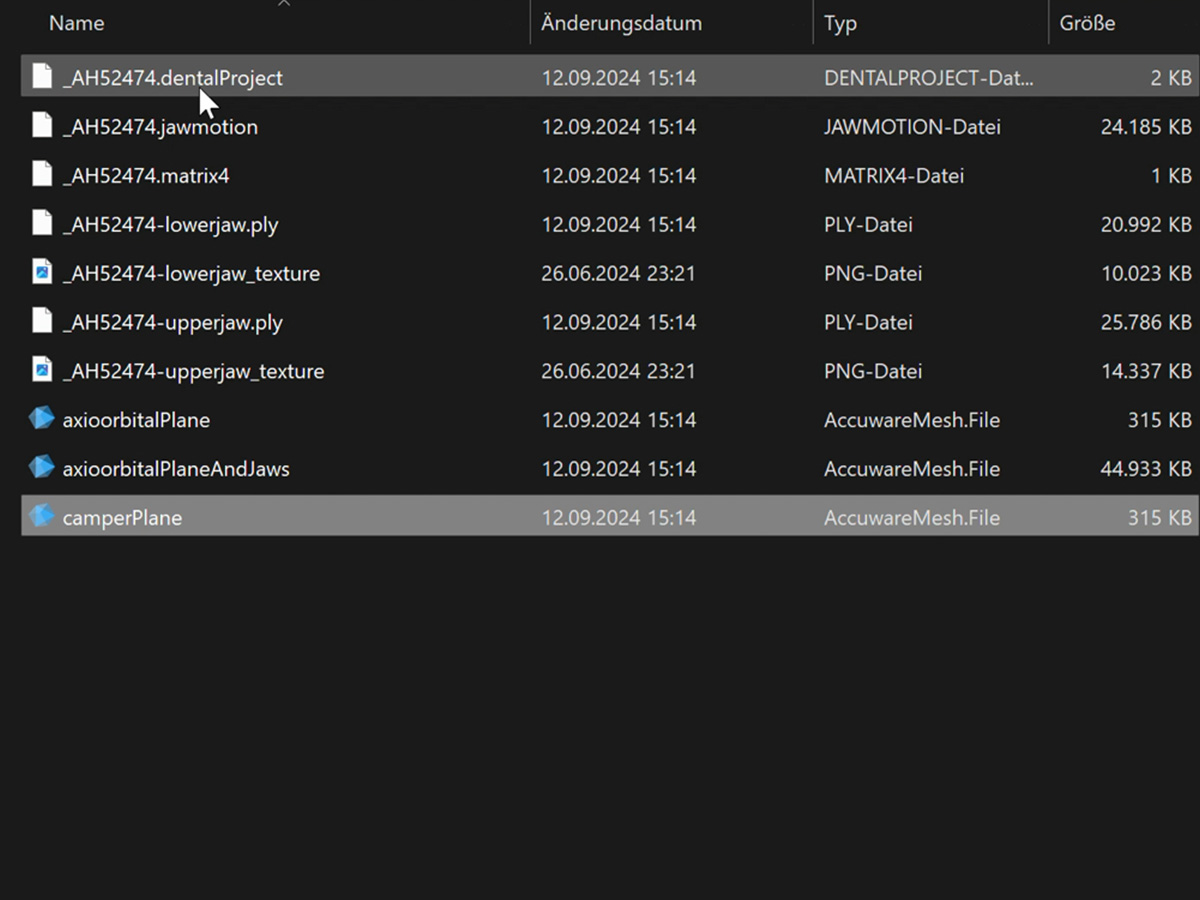
Task: Sort by Änderungsdatum column header
Action: point(621,23)
